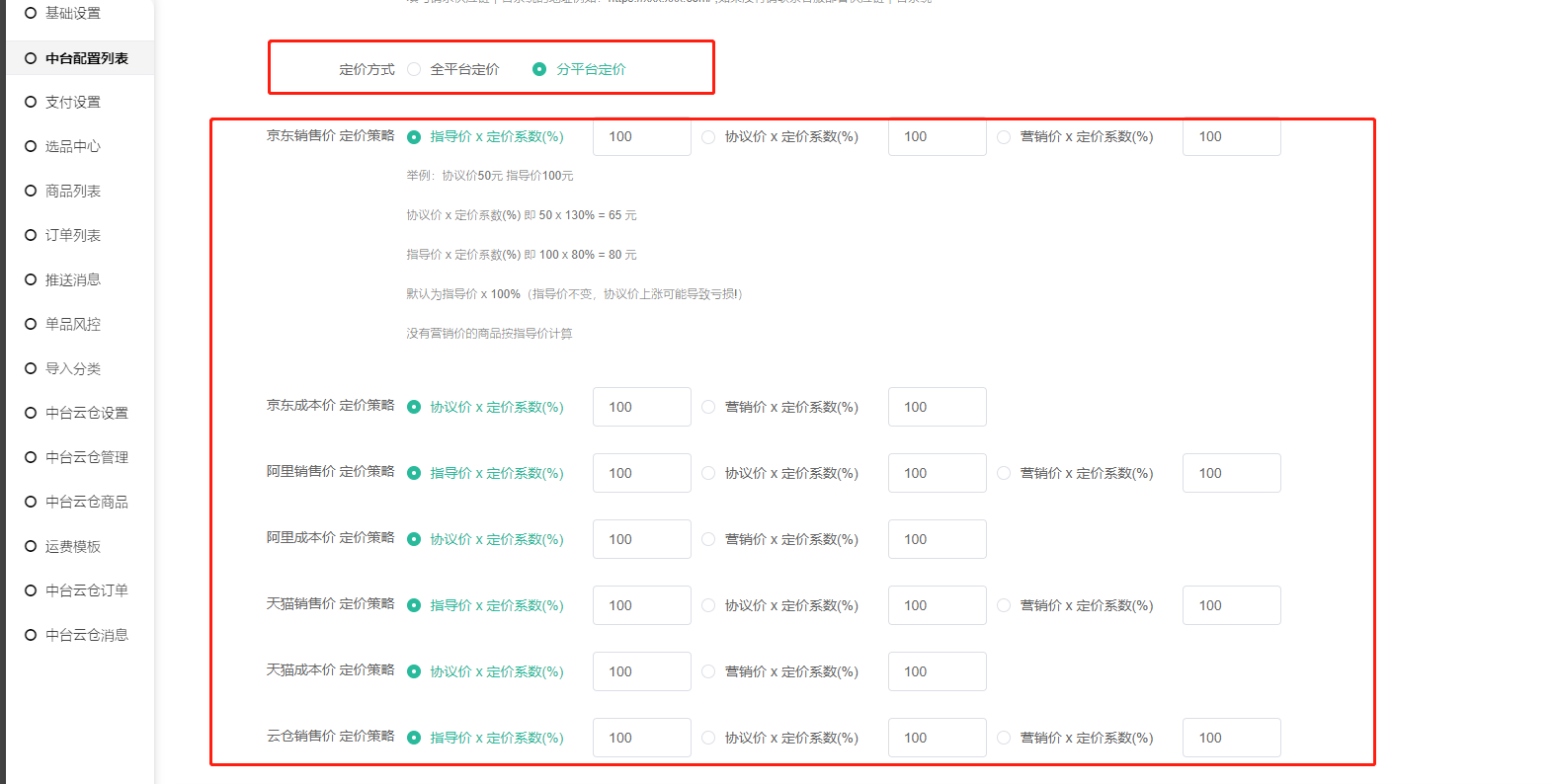
Task: Open 中台云仓订单 sidebar item
Action: tap(86, 590)
